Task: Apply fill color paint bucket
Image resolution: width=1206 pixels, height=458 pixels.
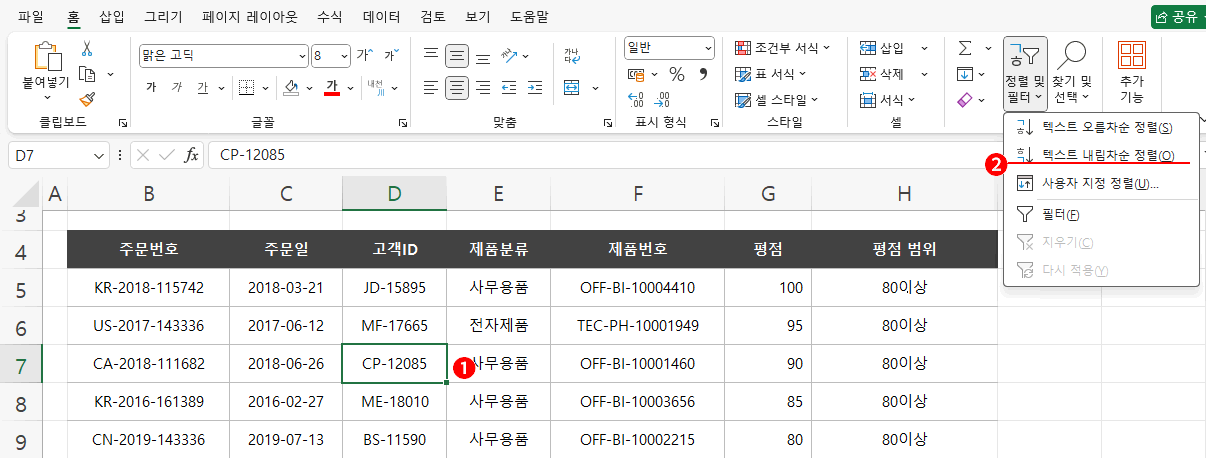Action: [291, 87]
